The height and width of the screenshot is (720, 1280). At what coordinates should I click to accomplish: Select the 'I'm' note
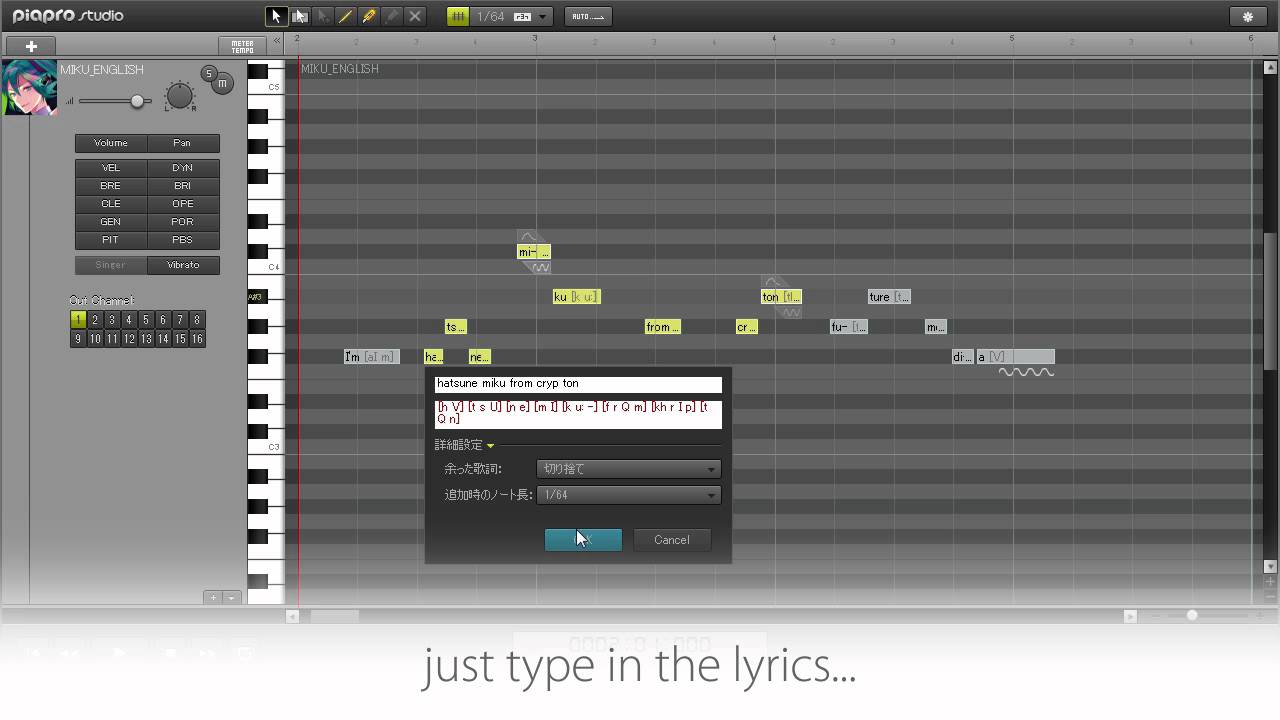point(372,357)
